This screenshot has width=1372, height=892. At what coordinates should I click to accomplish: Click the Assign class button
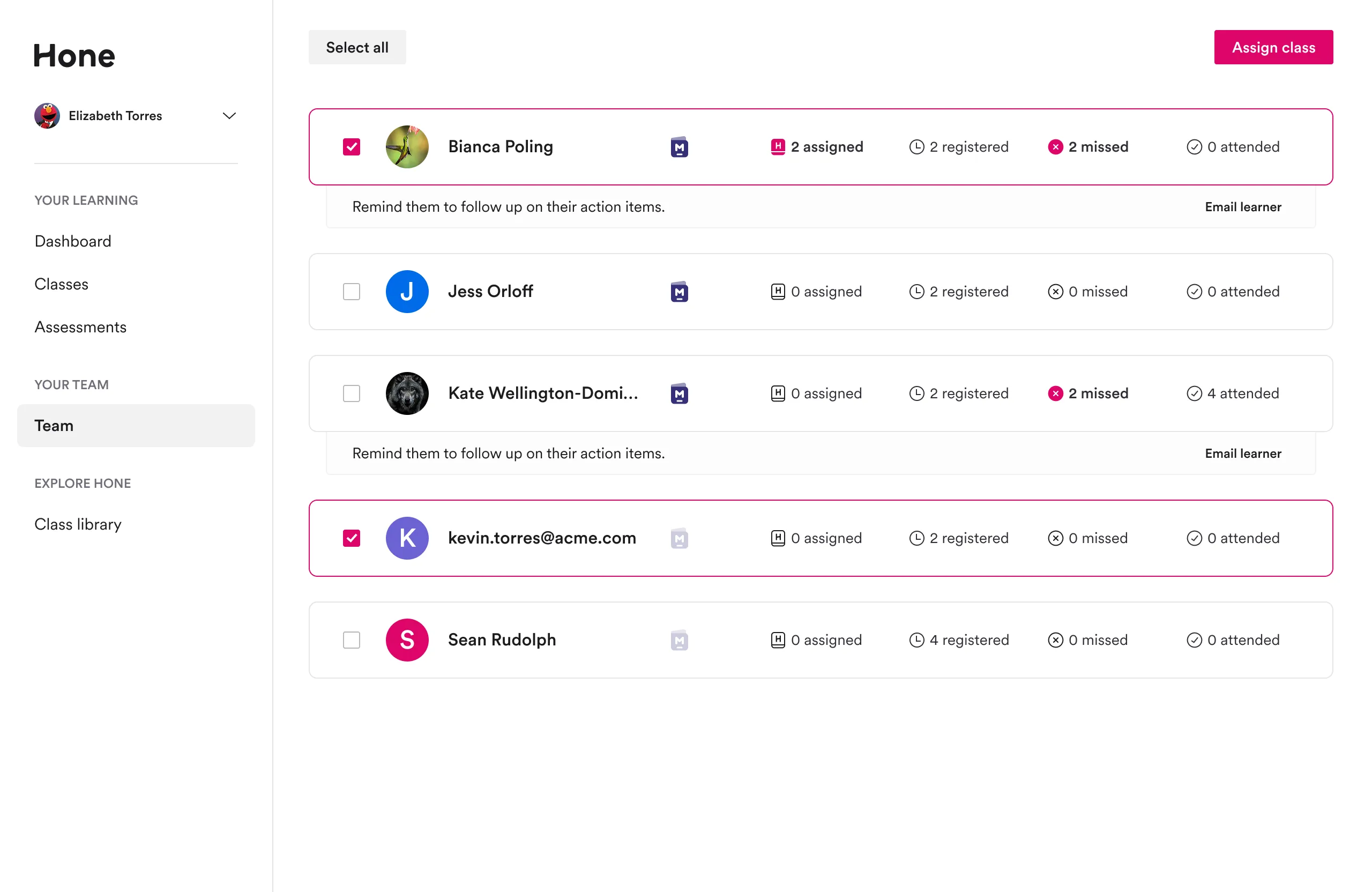click(x=1273, y=47)
